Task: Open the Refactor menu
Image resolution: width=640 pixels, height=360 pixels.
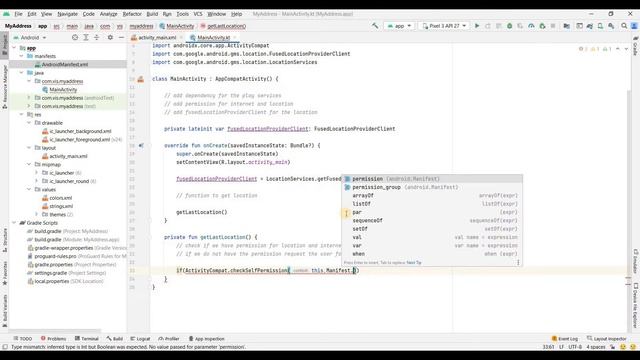Action: [x=132, y=14]
